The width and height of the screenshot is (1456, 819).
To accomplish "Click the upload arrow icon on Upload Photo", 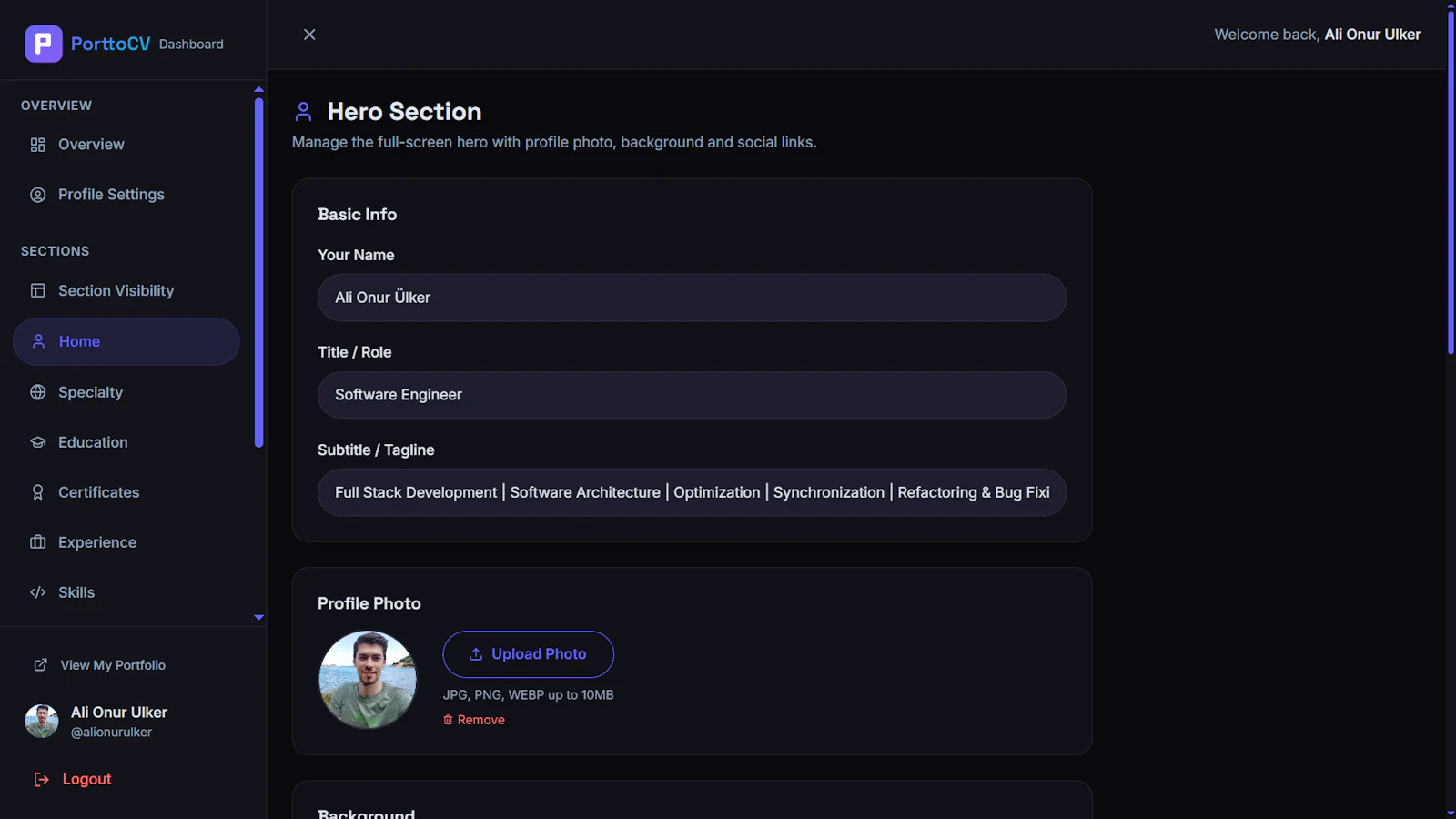I will coord(476,654).
